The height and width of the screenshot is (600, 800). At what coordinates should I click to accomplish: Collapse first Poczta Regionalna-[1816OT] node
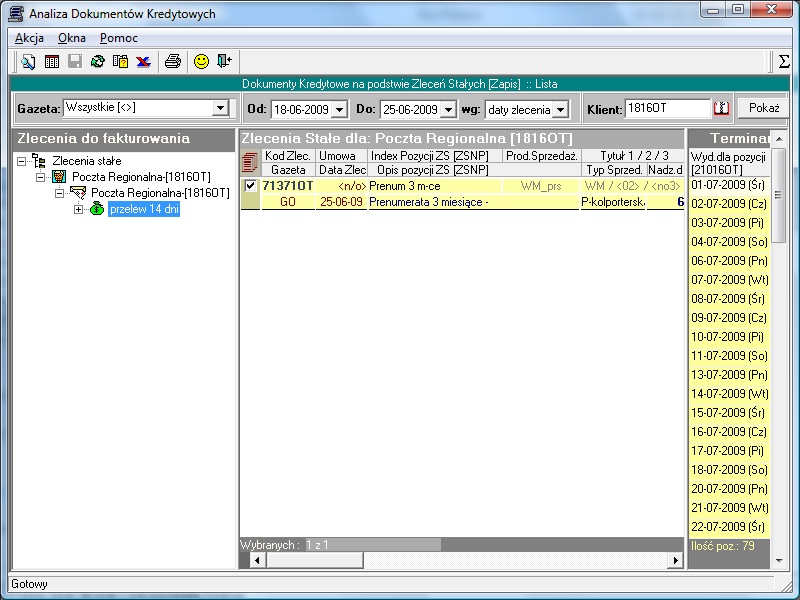pyautogui.click(x=40, y=178)
